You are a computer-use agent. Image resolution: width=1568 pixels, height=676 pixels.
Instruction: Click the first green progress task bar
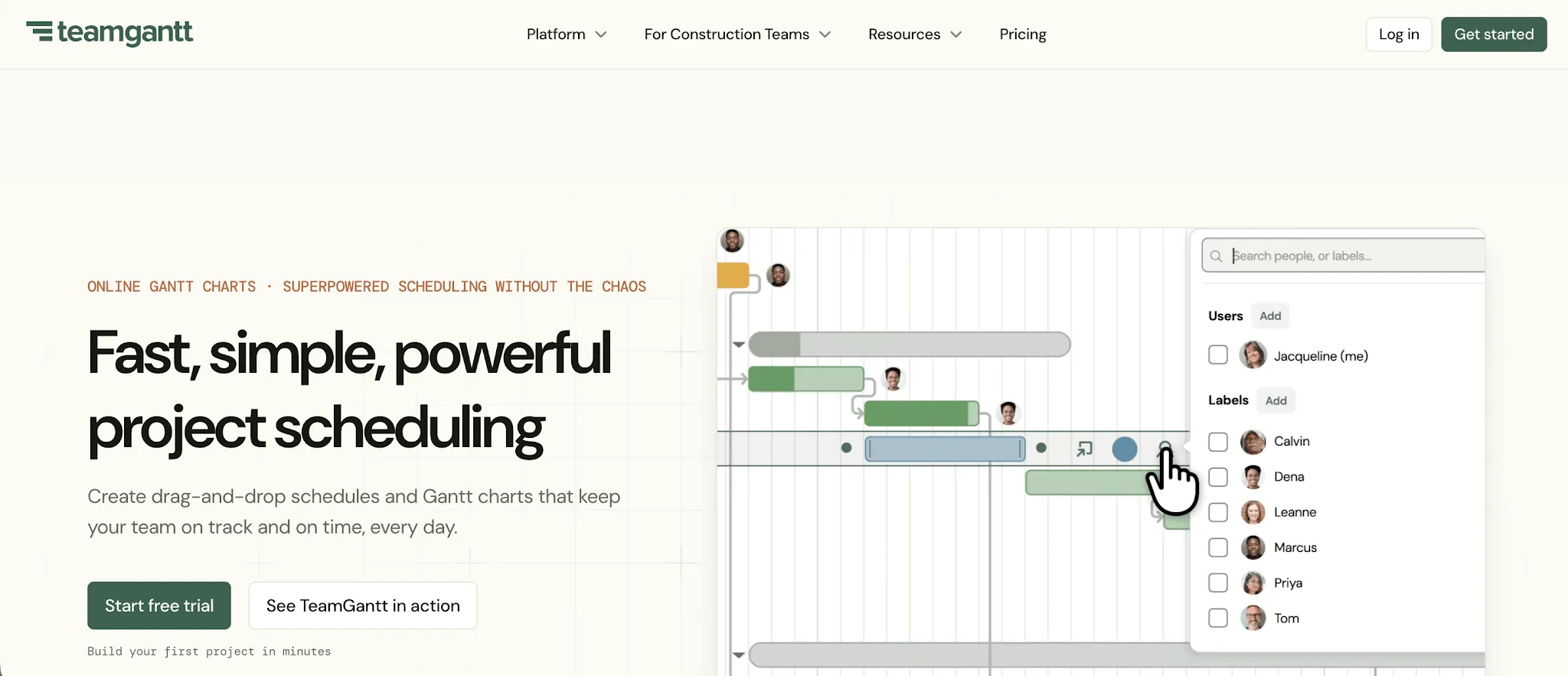pos(805,379)
